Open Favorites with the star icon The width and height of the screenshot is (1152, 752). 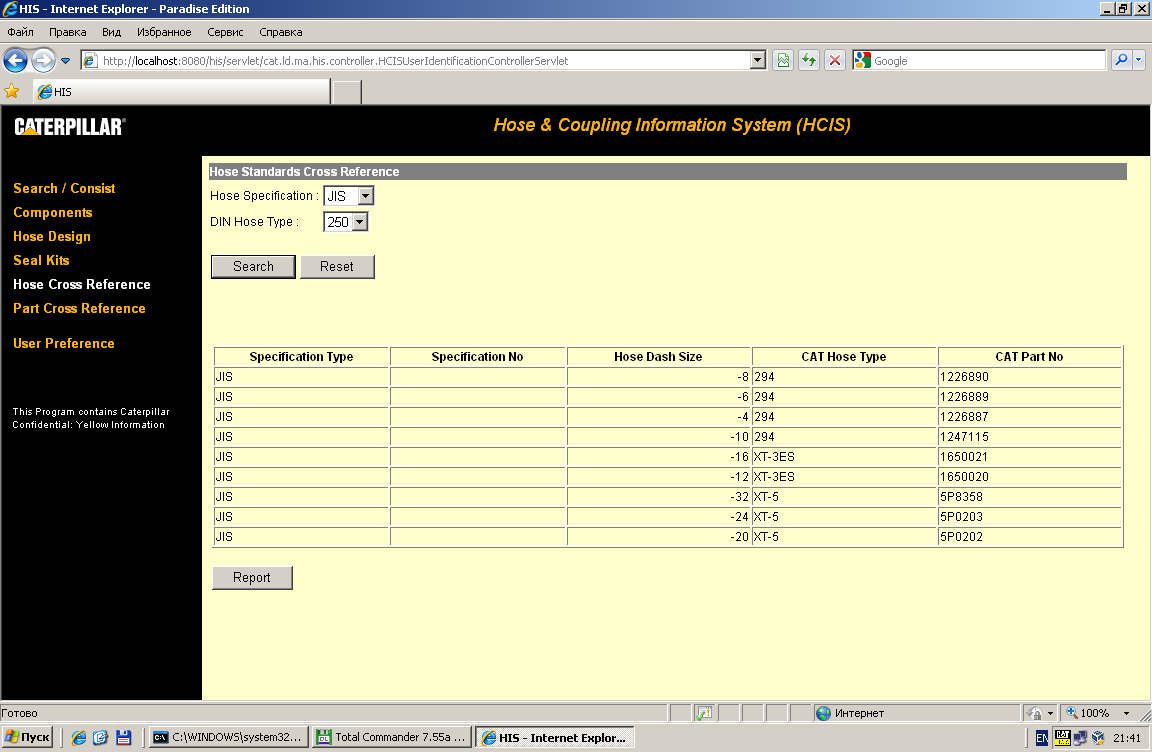pyautogui.click(x=12, y=91)
